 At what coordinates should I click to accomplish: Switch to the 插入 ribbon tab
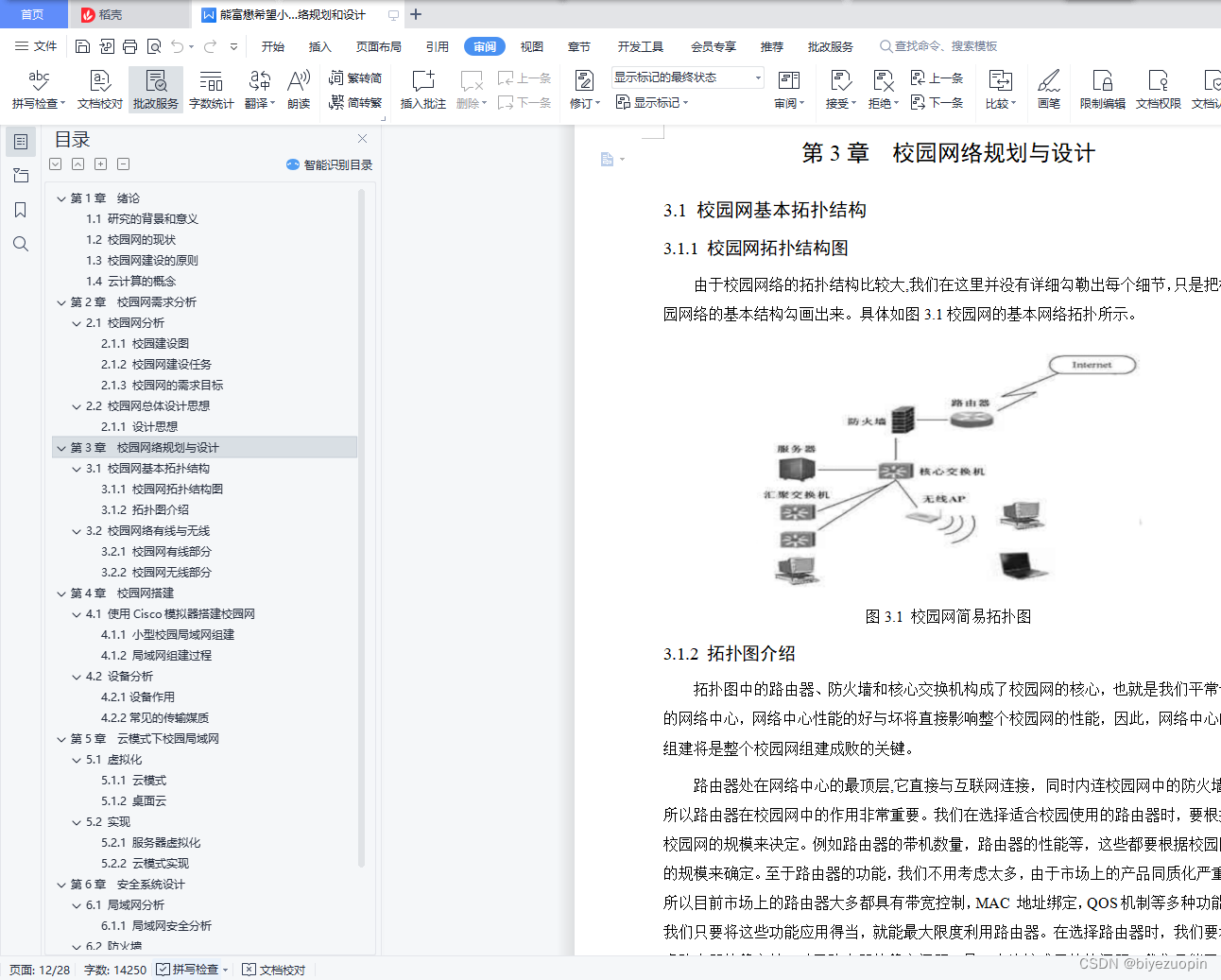pyautogui.click(x=320, y=46)
